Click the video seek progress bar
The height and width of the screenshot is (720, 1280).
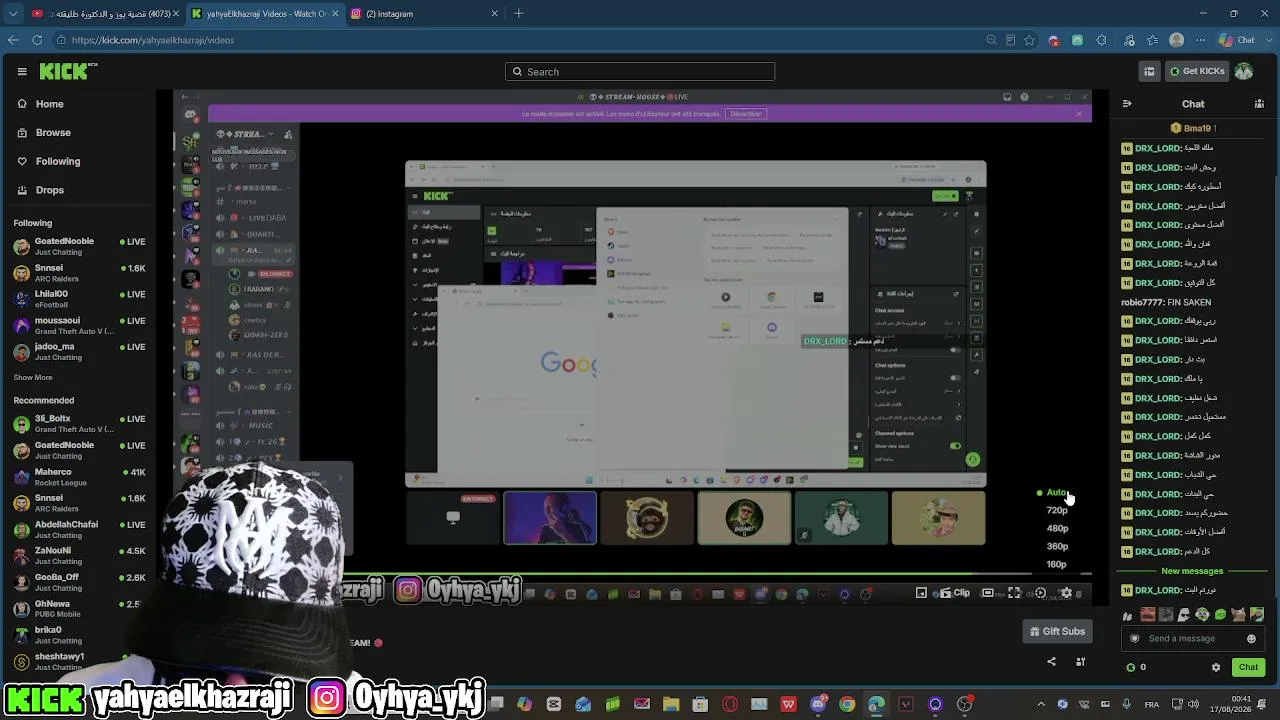632,575
